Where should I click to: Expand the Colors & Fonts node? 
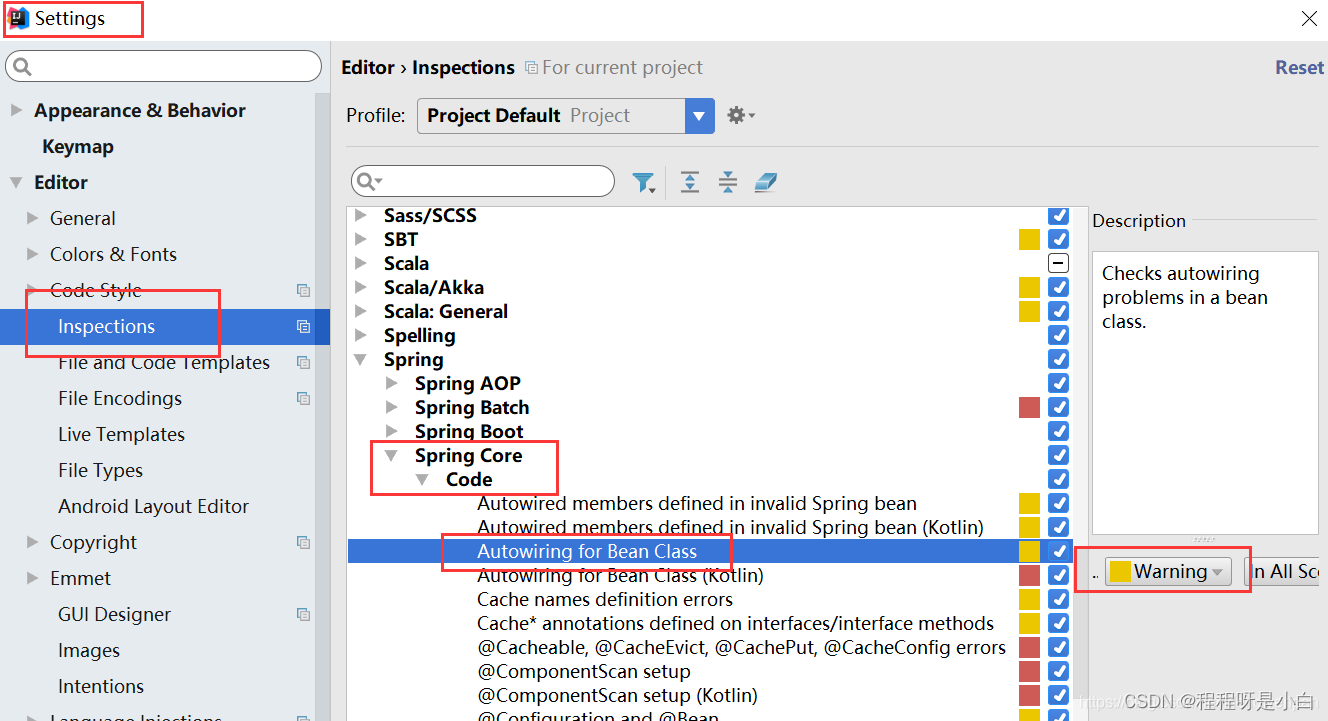tap(32, 255)
